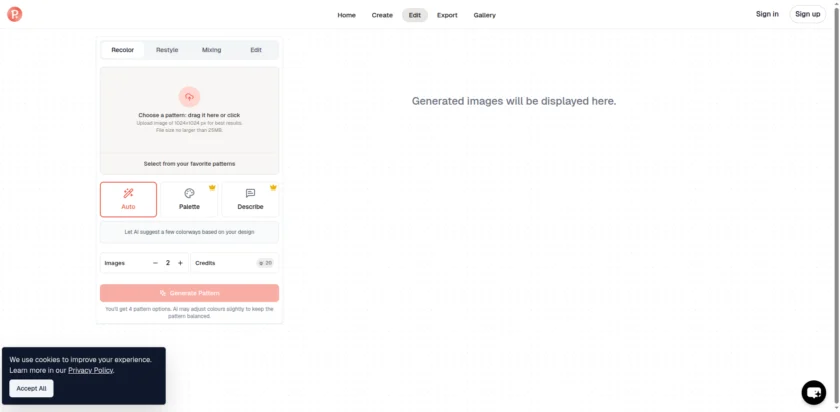Decrease the Images count with minus
This screenshot has height=412, width=840.
coord(155,263)
